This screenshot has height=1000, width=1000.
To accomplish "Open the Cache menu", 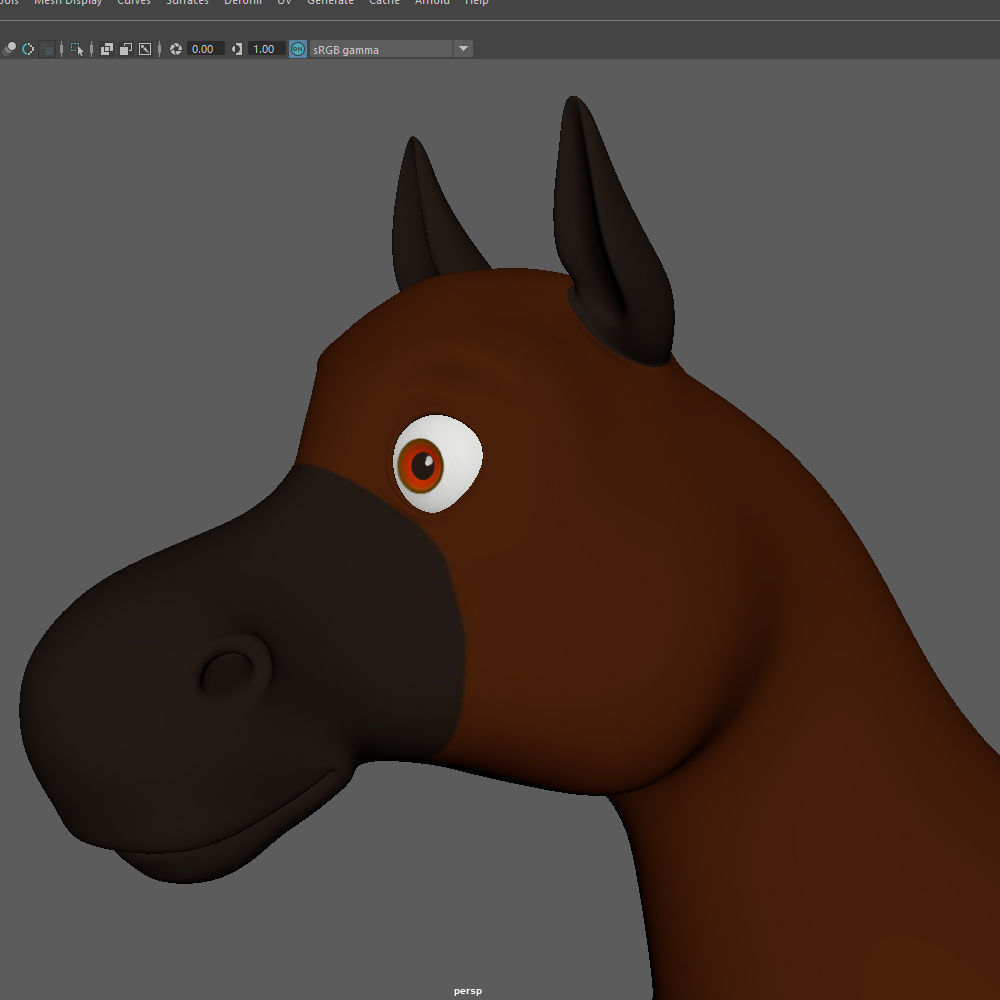I will point(385,3).
